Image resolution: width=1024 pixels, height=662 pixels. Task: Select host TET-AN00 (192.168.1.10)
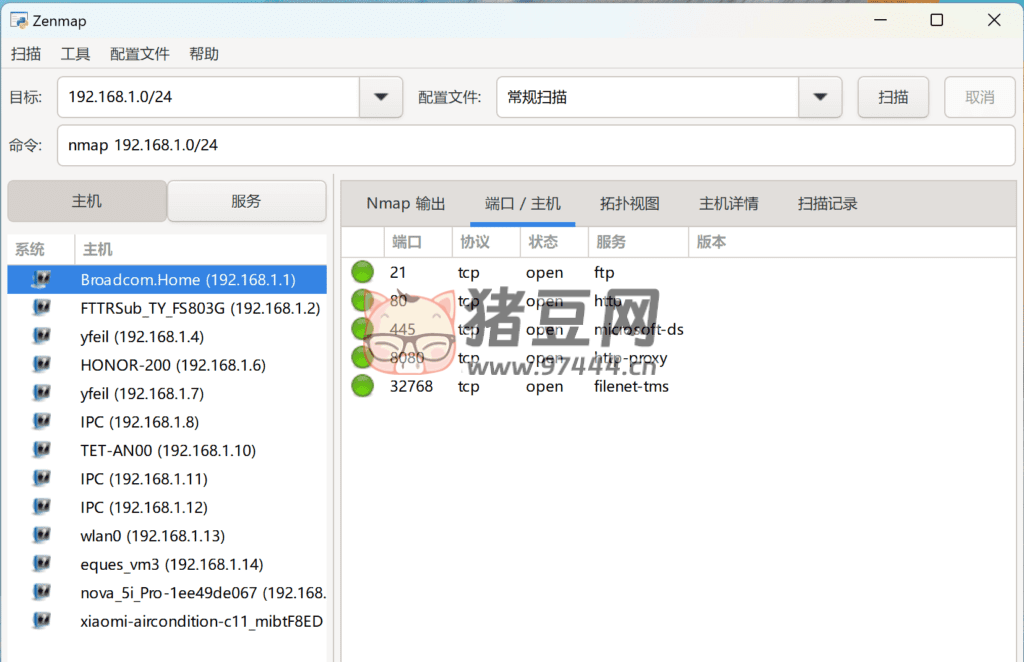[x=167, y=450]
